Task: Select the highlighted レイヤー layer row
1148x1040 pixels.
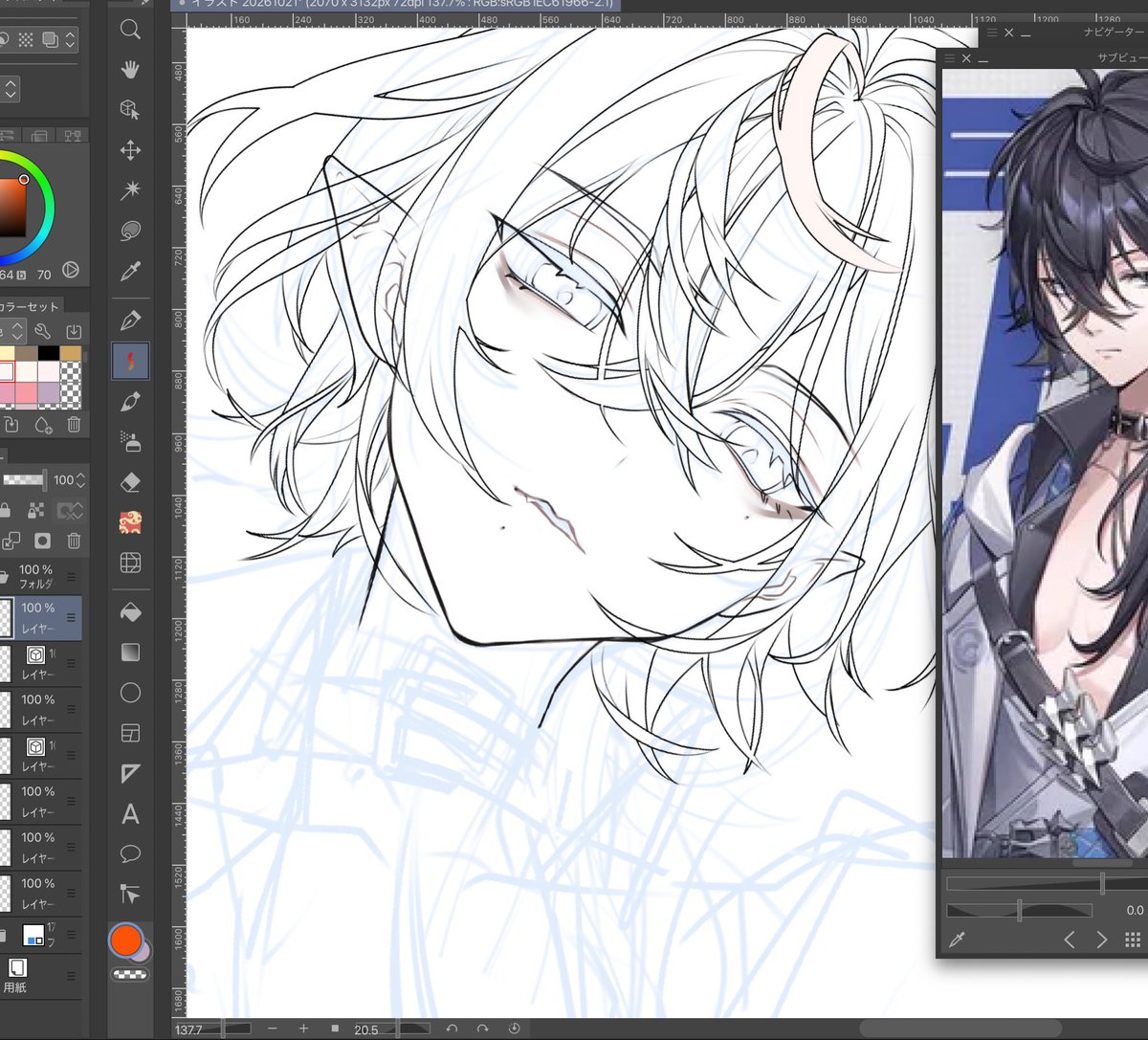Action: coord(41,617)
